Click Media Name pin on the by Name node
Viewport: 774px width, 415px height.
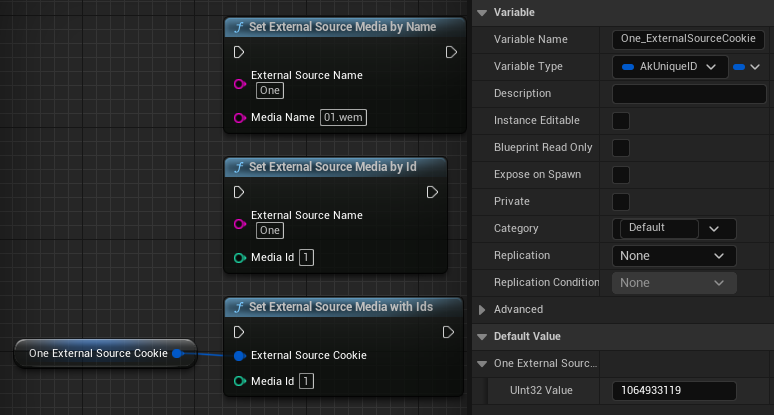pos(239,118)
